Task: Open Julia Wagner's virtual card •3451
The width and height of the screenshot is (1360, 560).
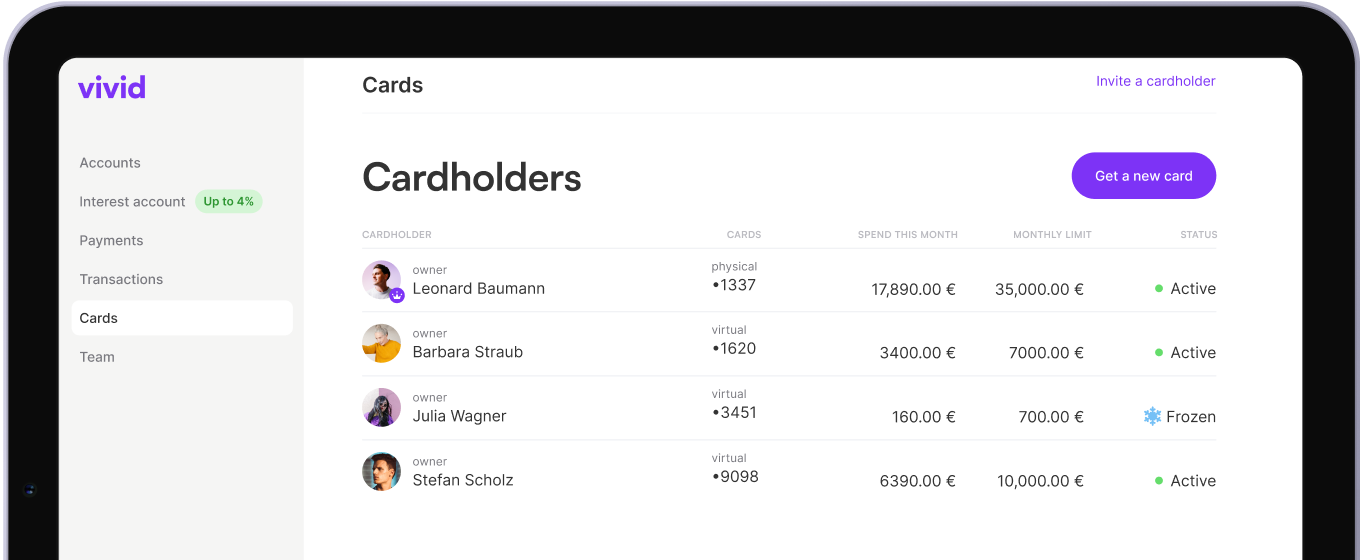Action: pos(734,412)
